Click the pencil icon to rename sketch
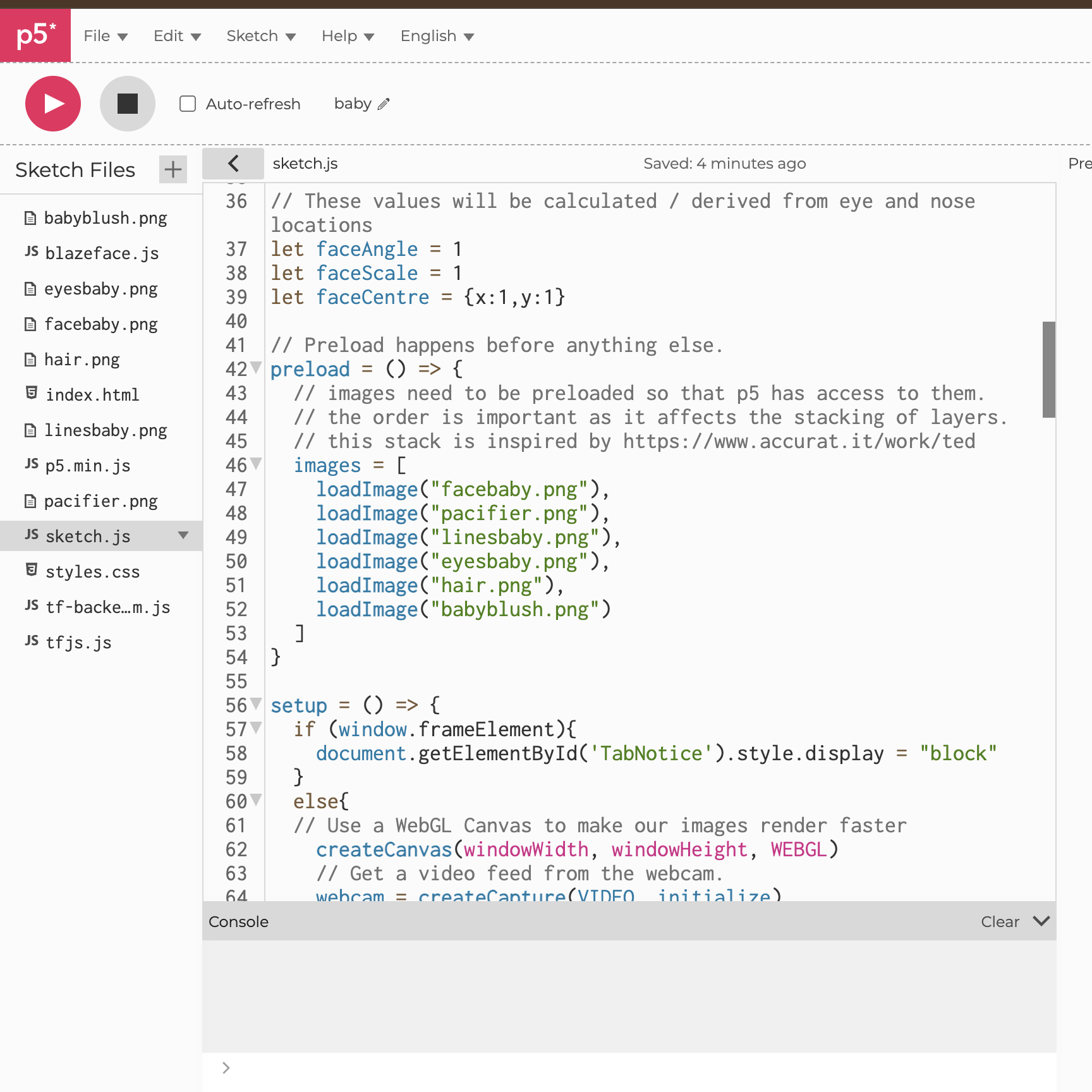 coord(384,104)
